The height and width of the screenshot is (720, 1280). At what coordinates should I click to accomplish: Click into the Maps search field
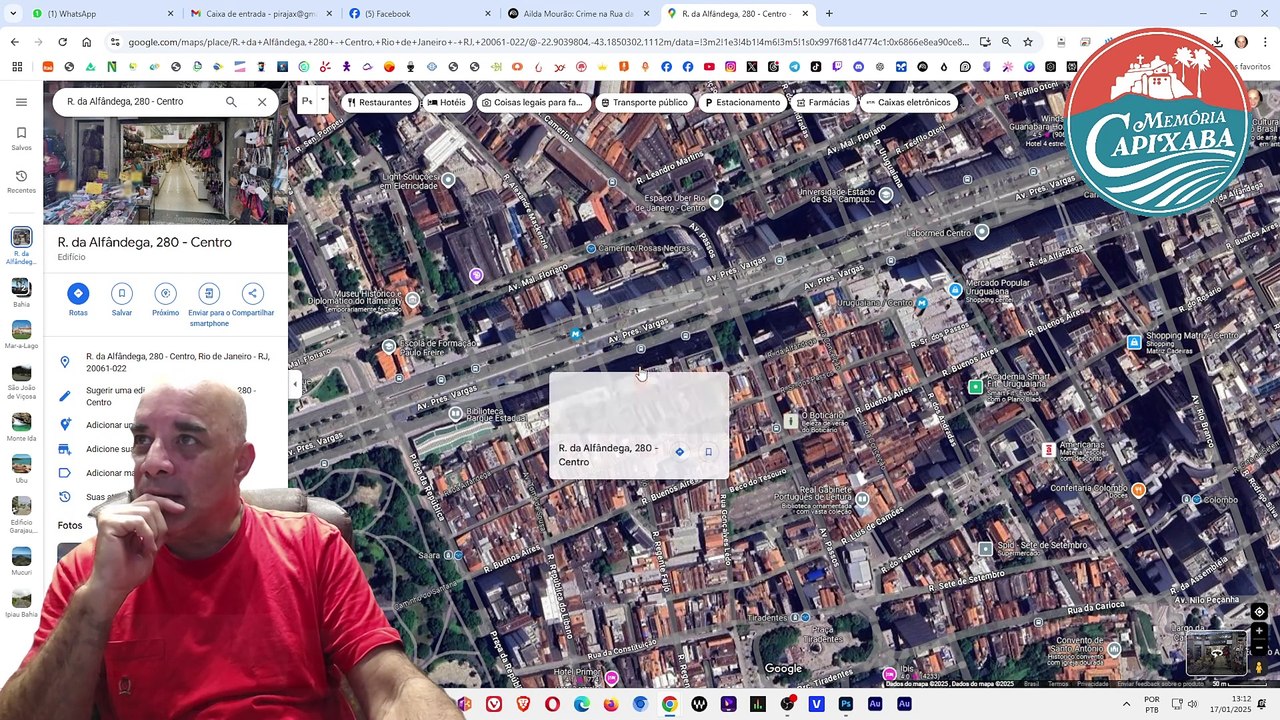(140, 102)
